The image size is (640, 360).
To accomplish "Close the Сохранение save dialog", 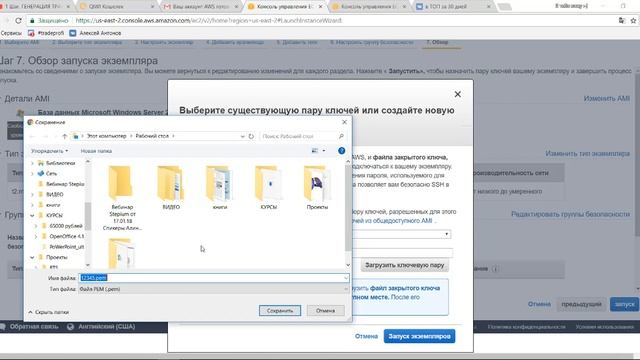I will 344,122.
